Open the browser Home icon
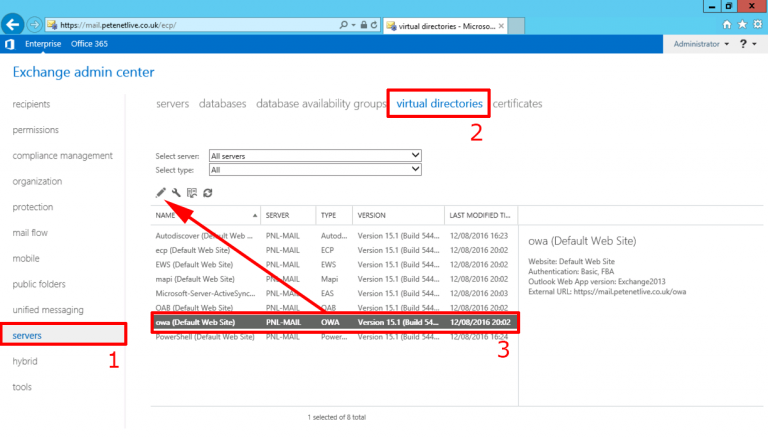The width and height of the screenshot is (768, 438). pos(727,24)
